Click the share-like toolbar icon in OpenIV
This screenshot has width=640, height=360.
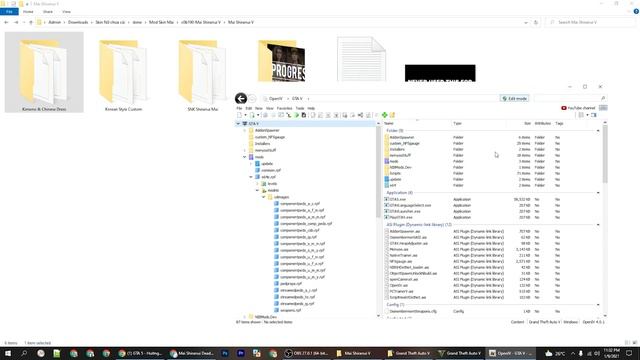click(x=360, y=115)
